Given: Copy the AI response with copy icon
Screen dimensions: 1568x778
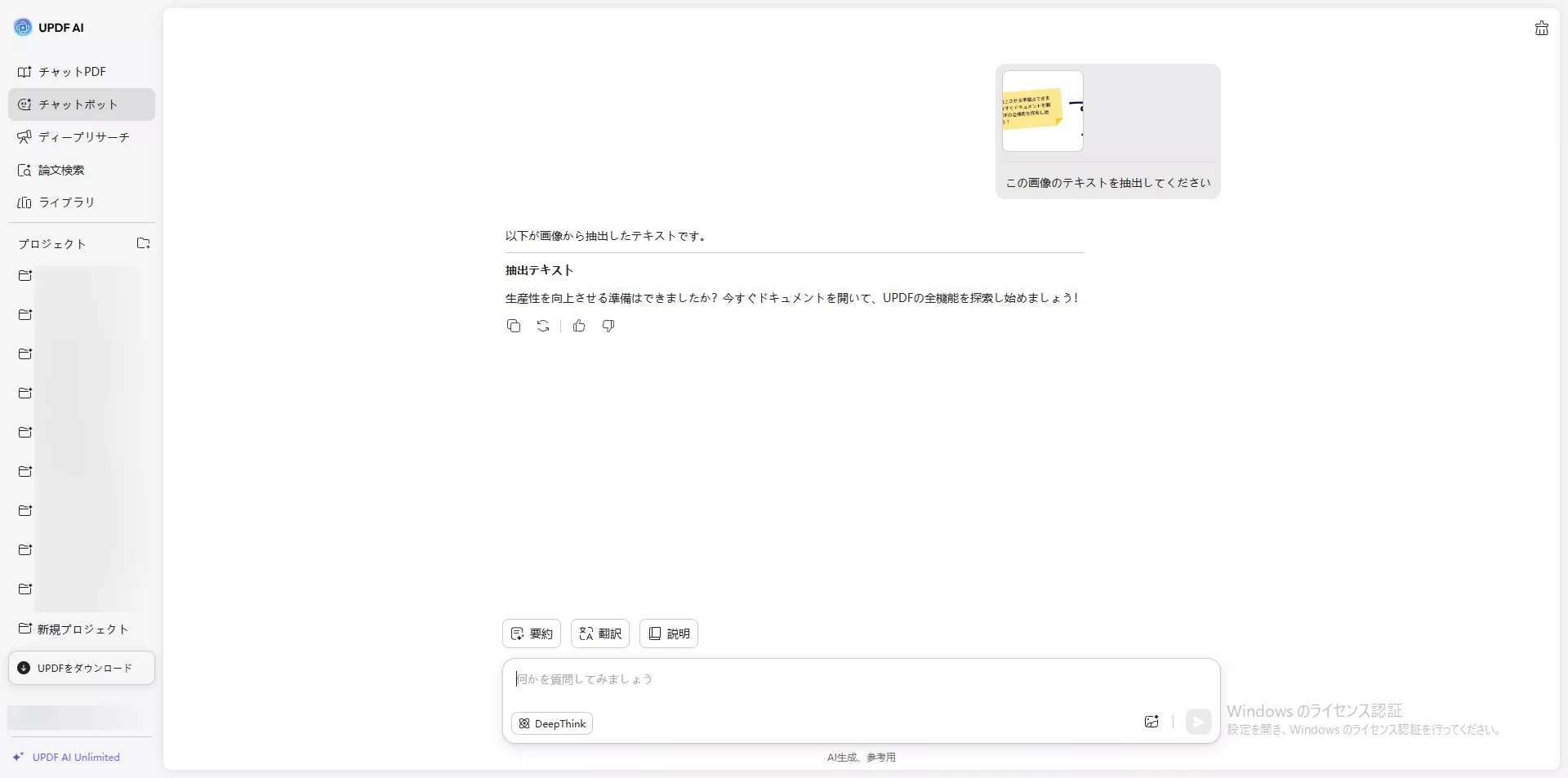Looking at the screenshot, I should (514, 326).
